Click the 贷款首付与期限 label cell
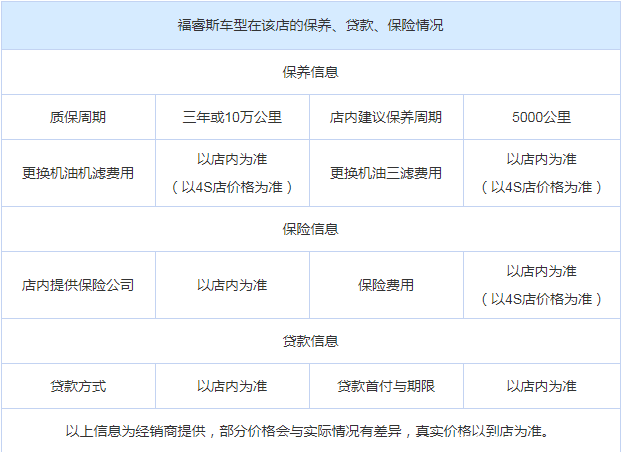The image size is (622, 452). tap(386, 386)
